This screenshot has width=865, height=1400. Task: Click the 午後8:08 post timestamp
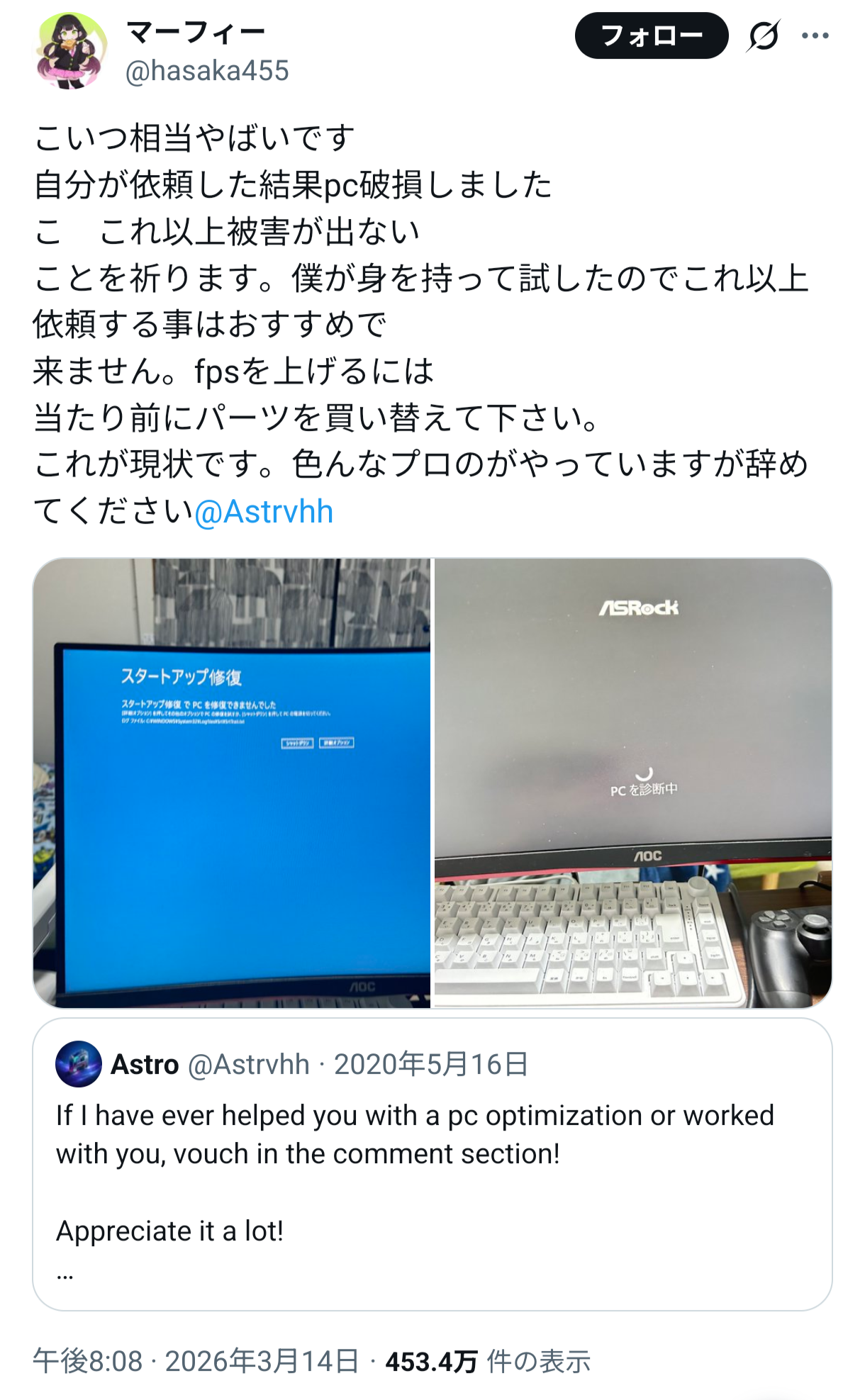pyautogui.click(x=88, y=1361)
